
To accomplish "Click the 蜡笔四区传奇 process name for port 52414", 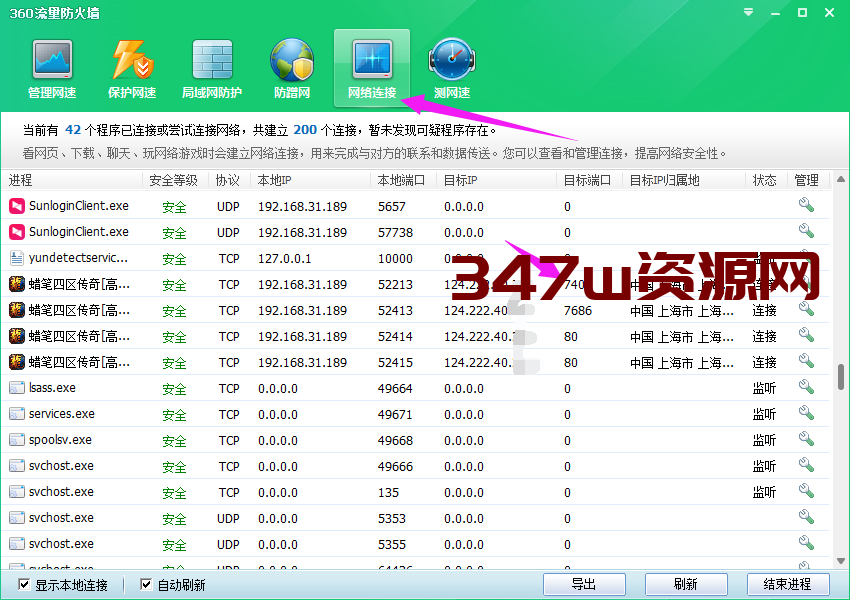I will click(79, 336).
